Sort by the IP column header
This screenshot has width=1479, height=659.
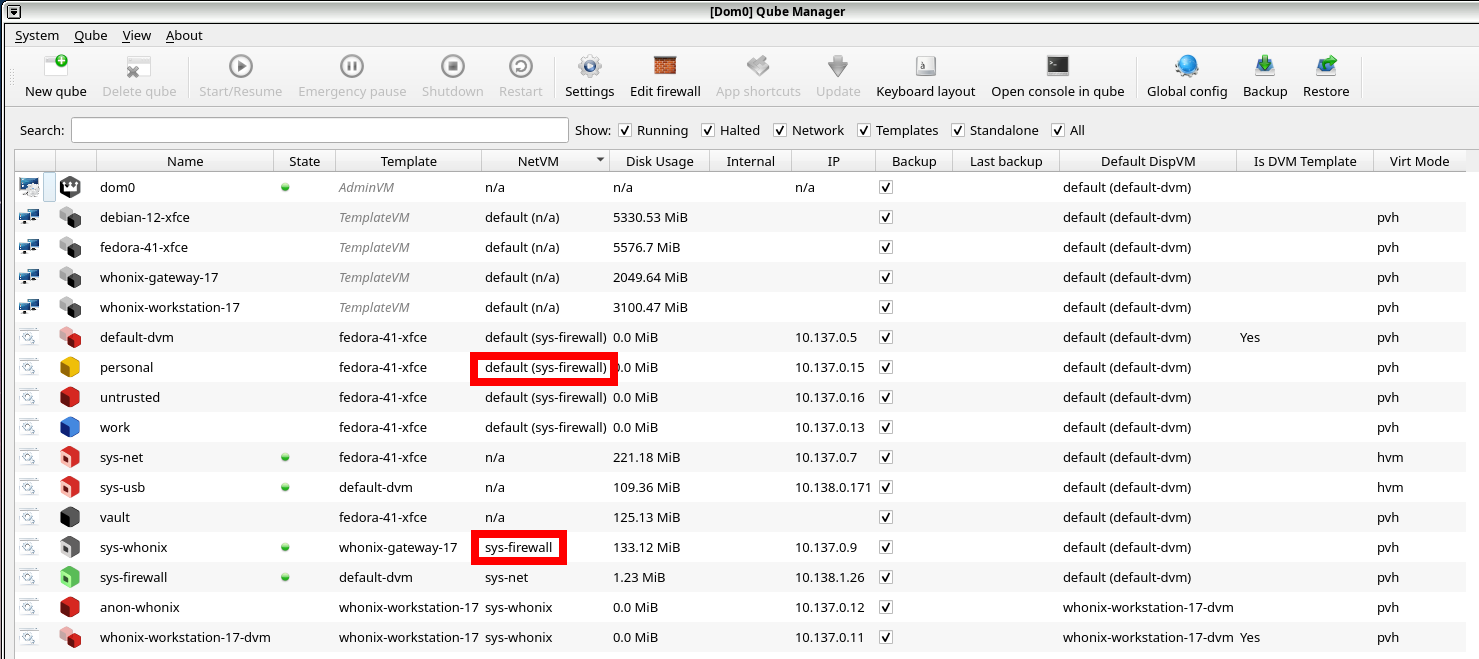pos(834,161)
